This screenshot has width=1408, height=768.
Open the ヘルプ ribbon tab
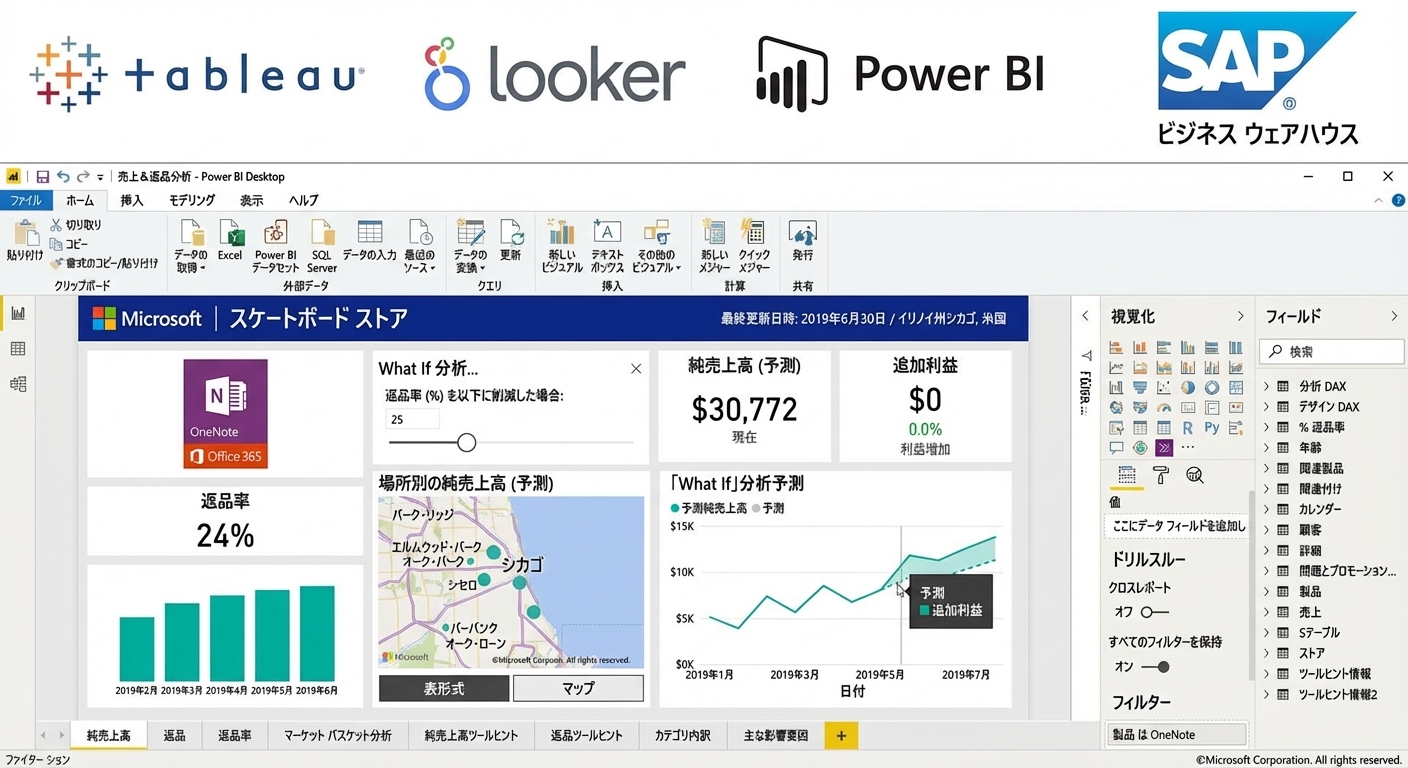(x=304, y=200)
